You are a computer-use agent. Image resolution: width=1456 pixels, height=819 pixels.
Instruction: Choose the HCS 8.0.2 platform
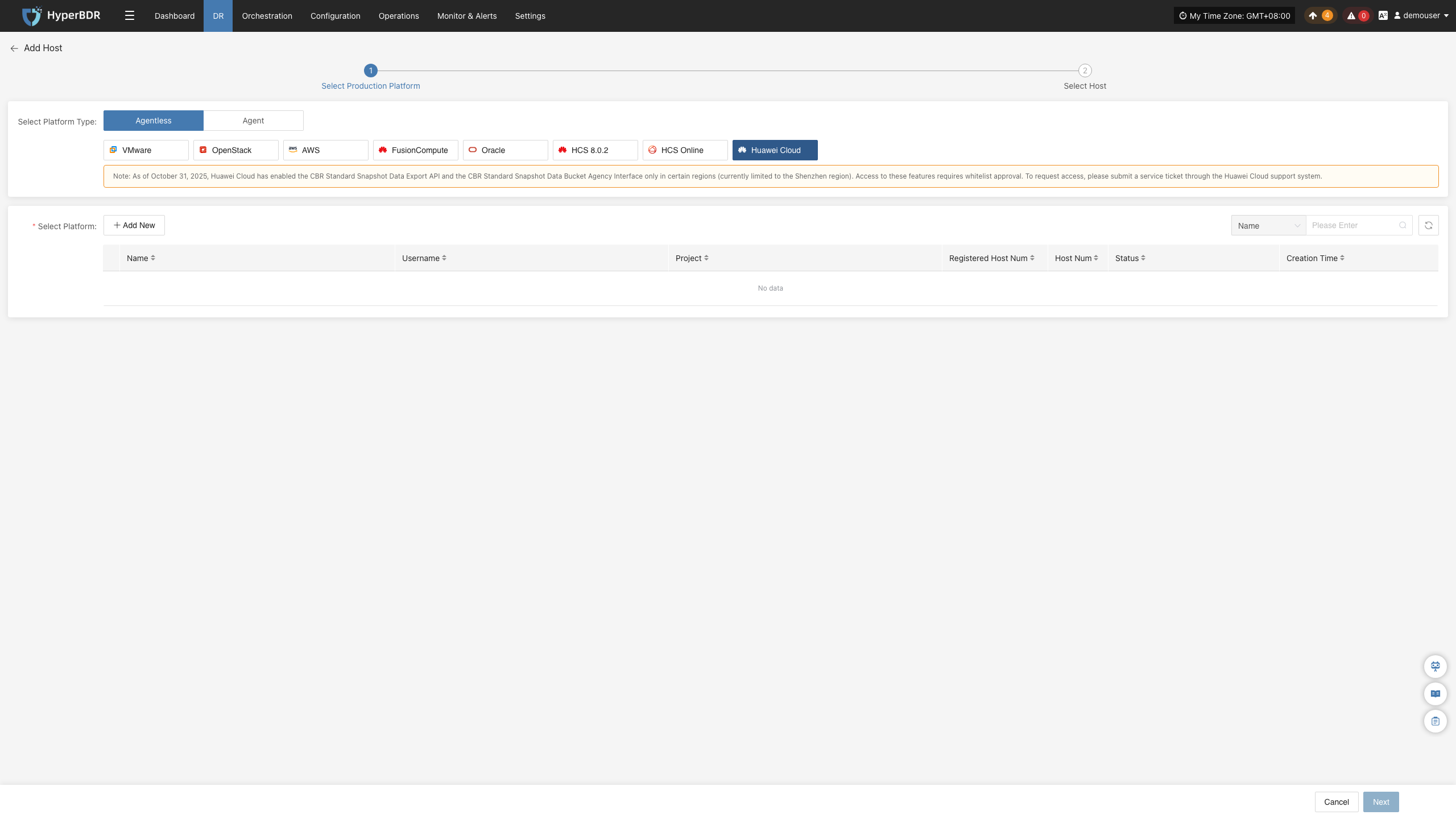(x=595, y=150)
